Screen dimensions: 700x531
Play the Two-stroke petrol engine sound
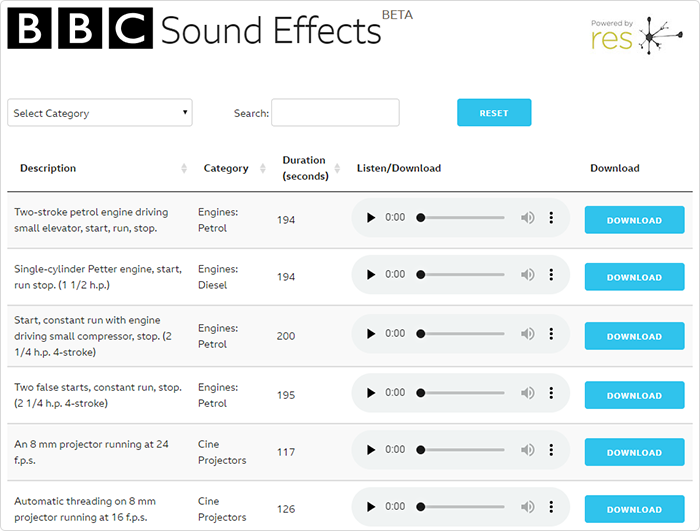point(371,217)
